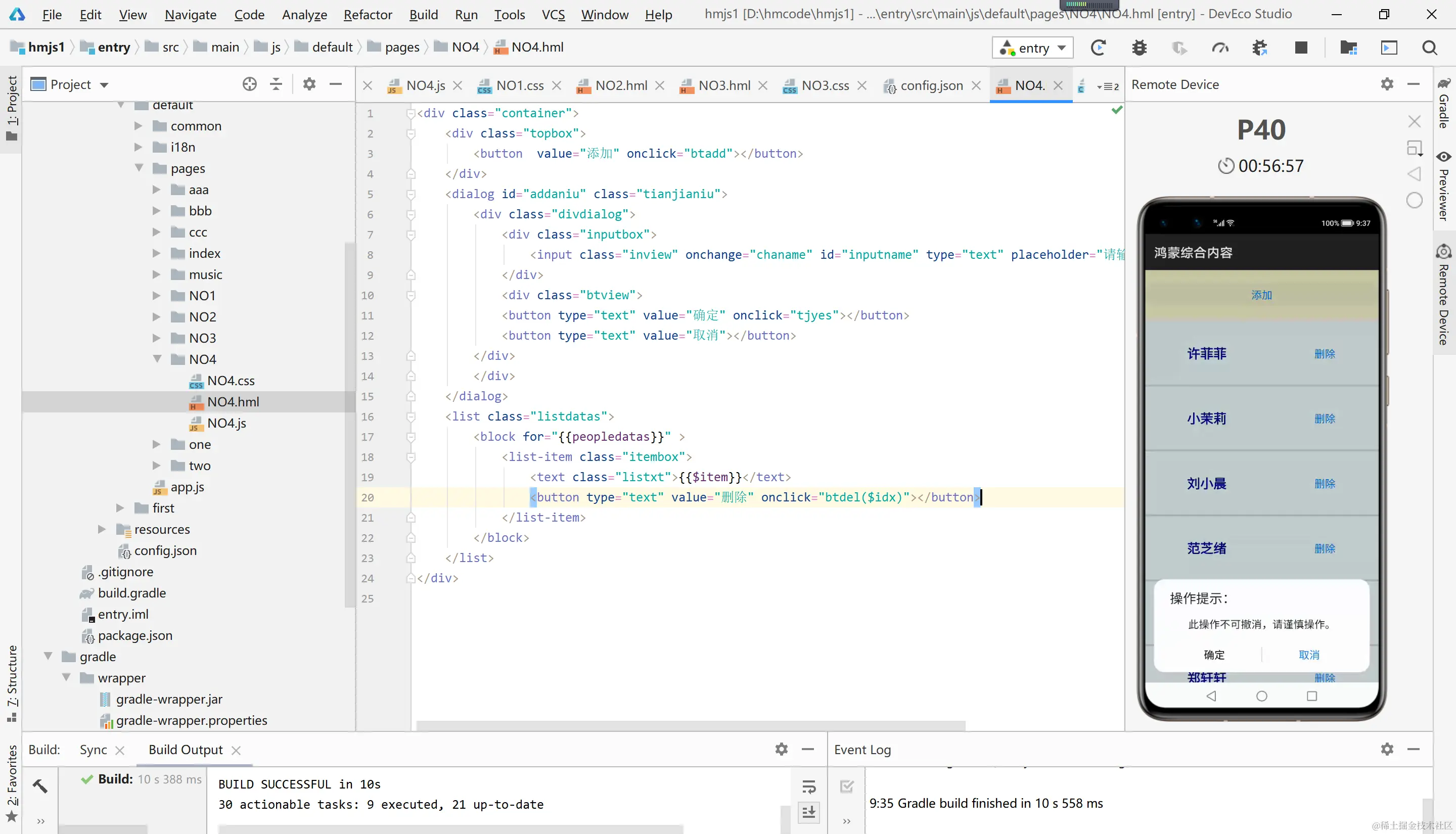Open the Refactor menu
The height and width of the screenshot is (834, 1456).
tap(367, 15)
